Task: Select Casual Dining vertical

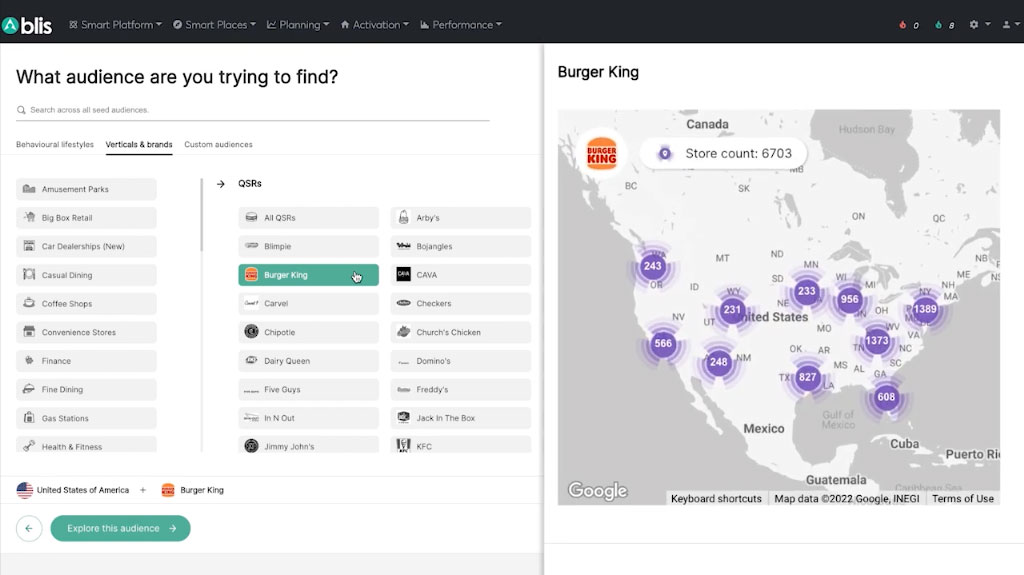Action: (86, 275)
